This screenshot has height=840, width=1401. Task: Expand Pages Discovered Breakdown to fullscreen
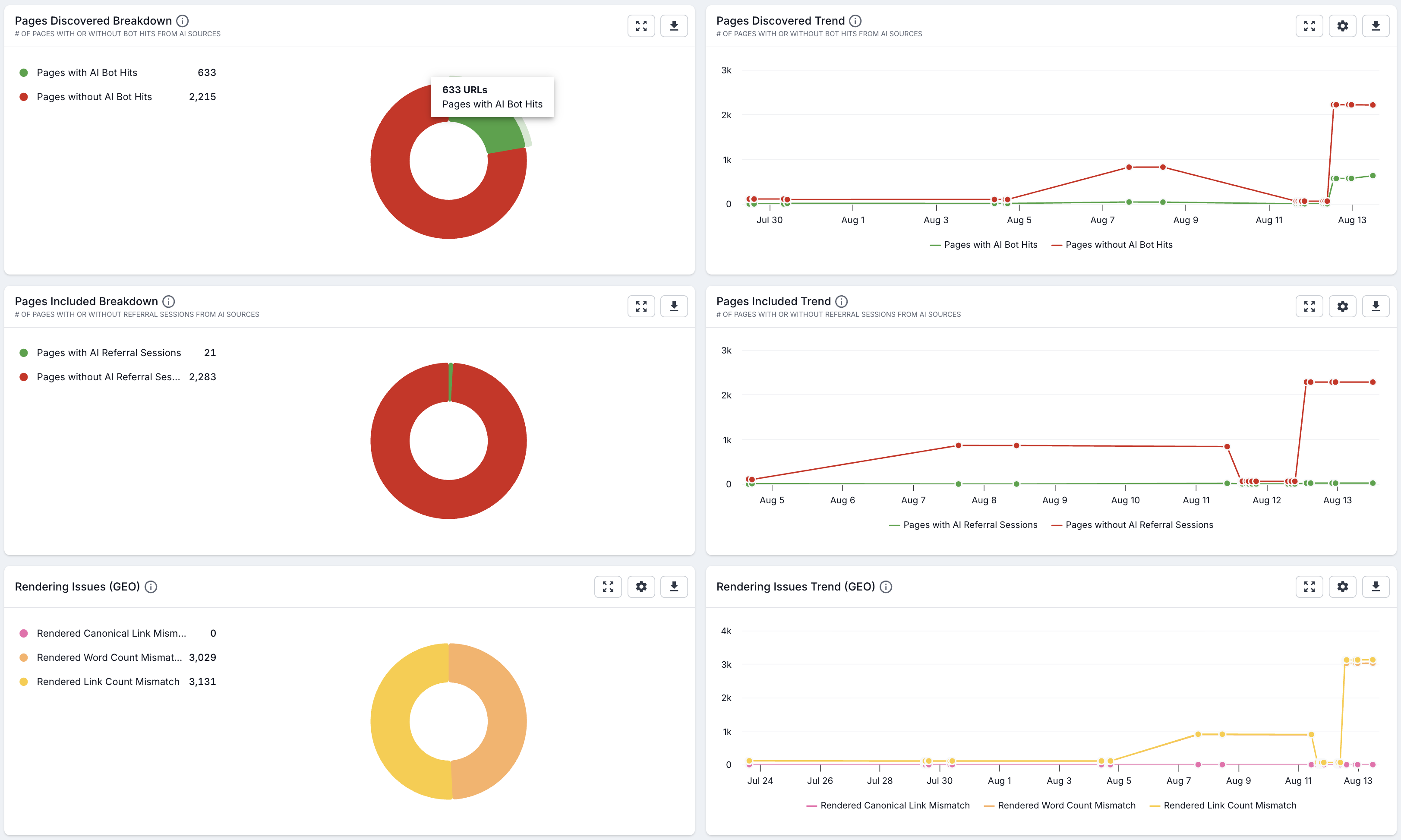pyautogui.click(x=641, y=25)
